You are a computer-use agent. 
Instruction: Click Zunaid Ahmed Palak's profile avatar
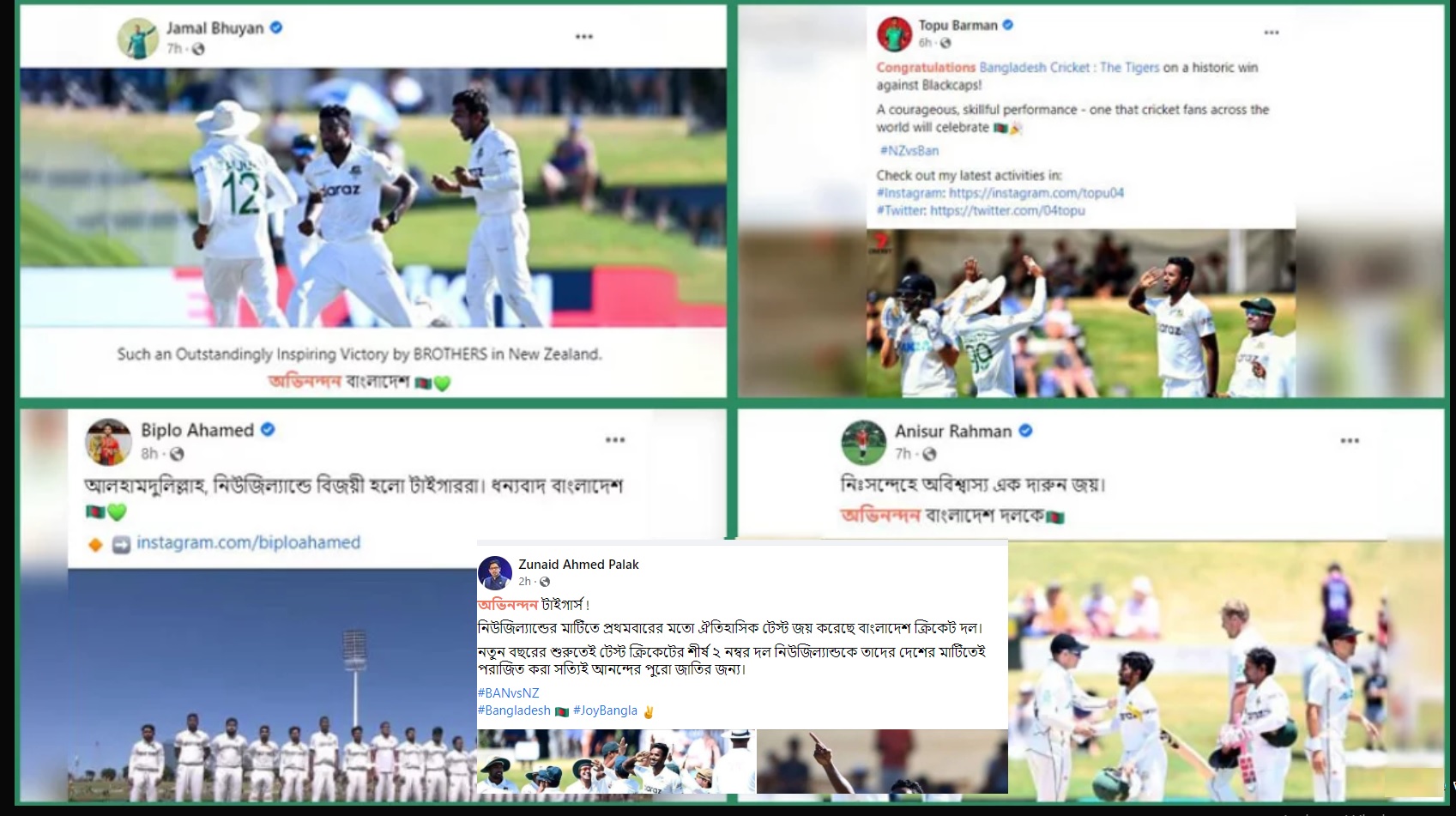[495, 573]
